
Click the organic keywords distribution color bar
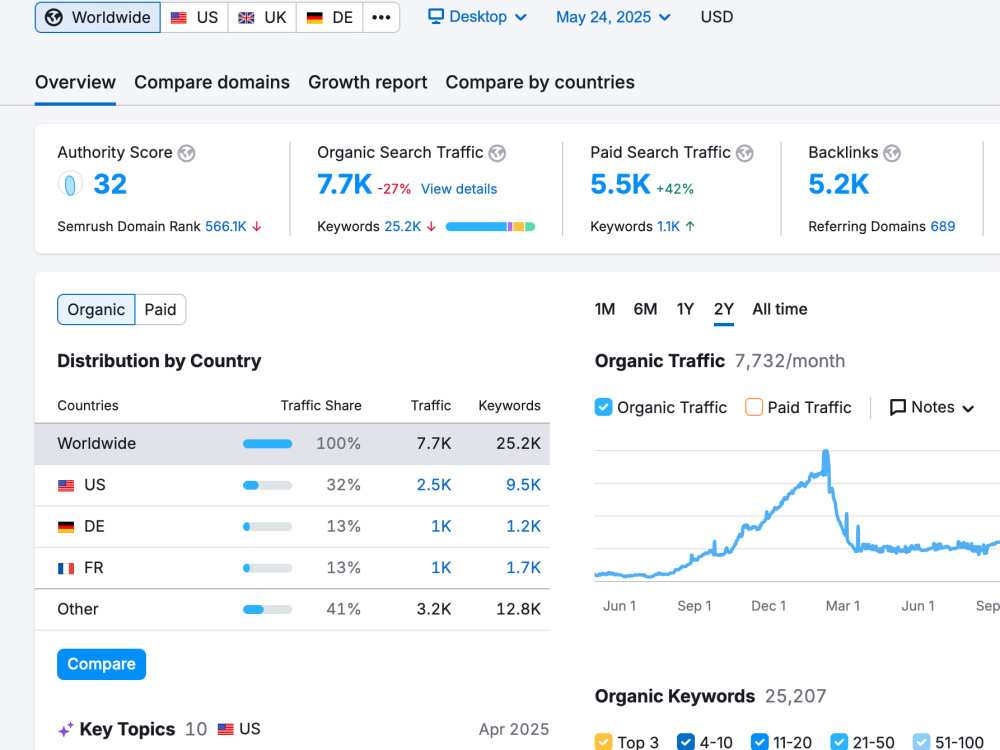pyautogui.click(x=490, y=226)
